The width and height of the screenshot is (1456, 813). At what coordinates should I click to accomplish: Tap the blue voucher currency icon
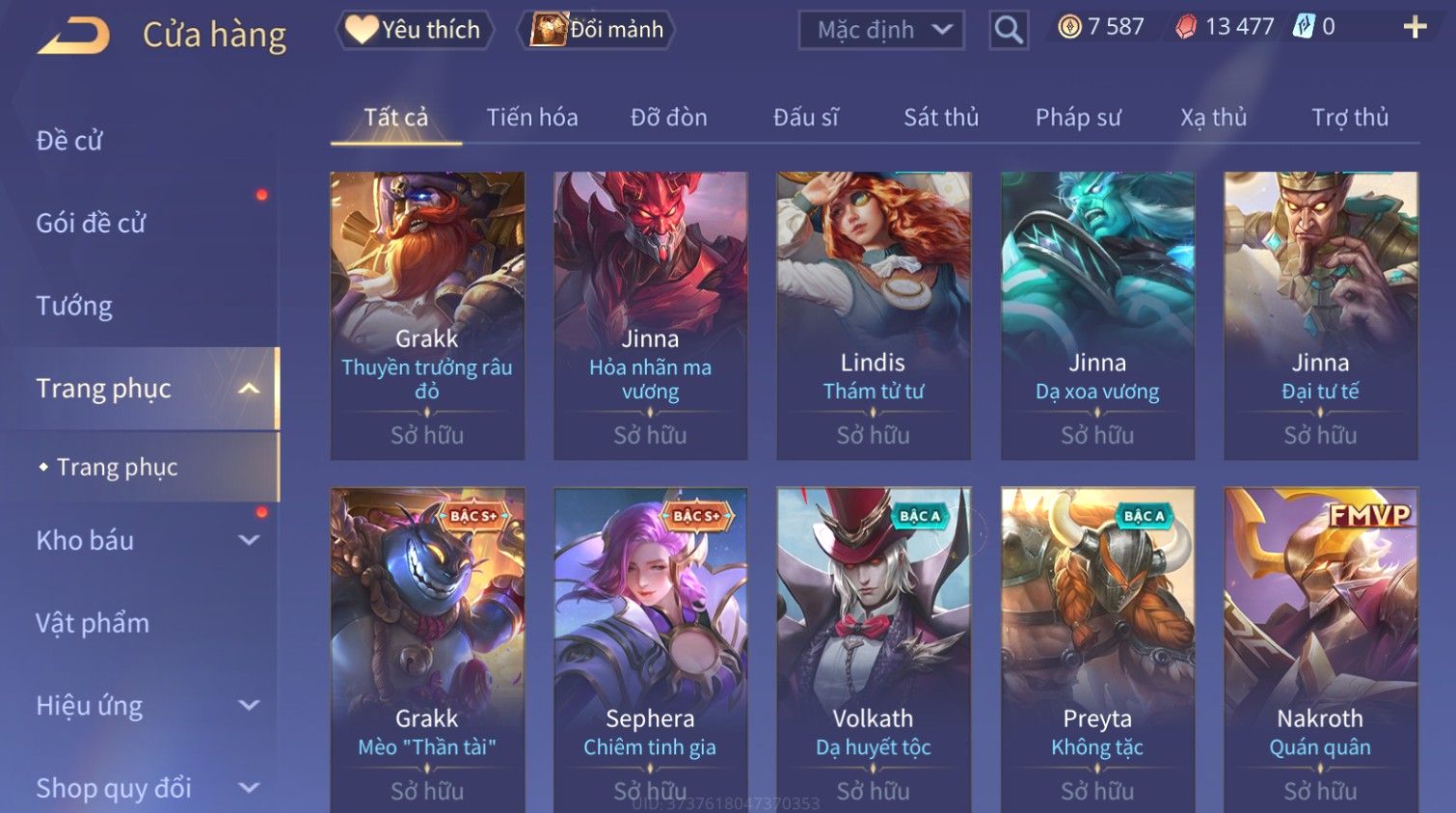pos(1304,27)
